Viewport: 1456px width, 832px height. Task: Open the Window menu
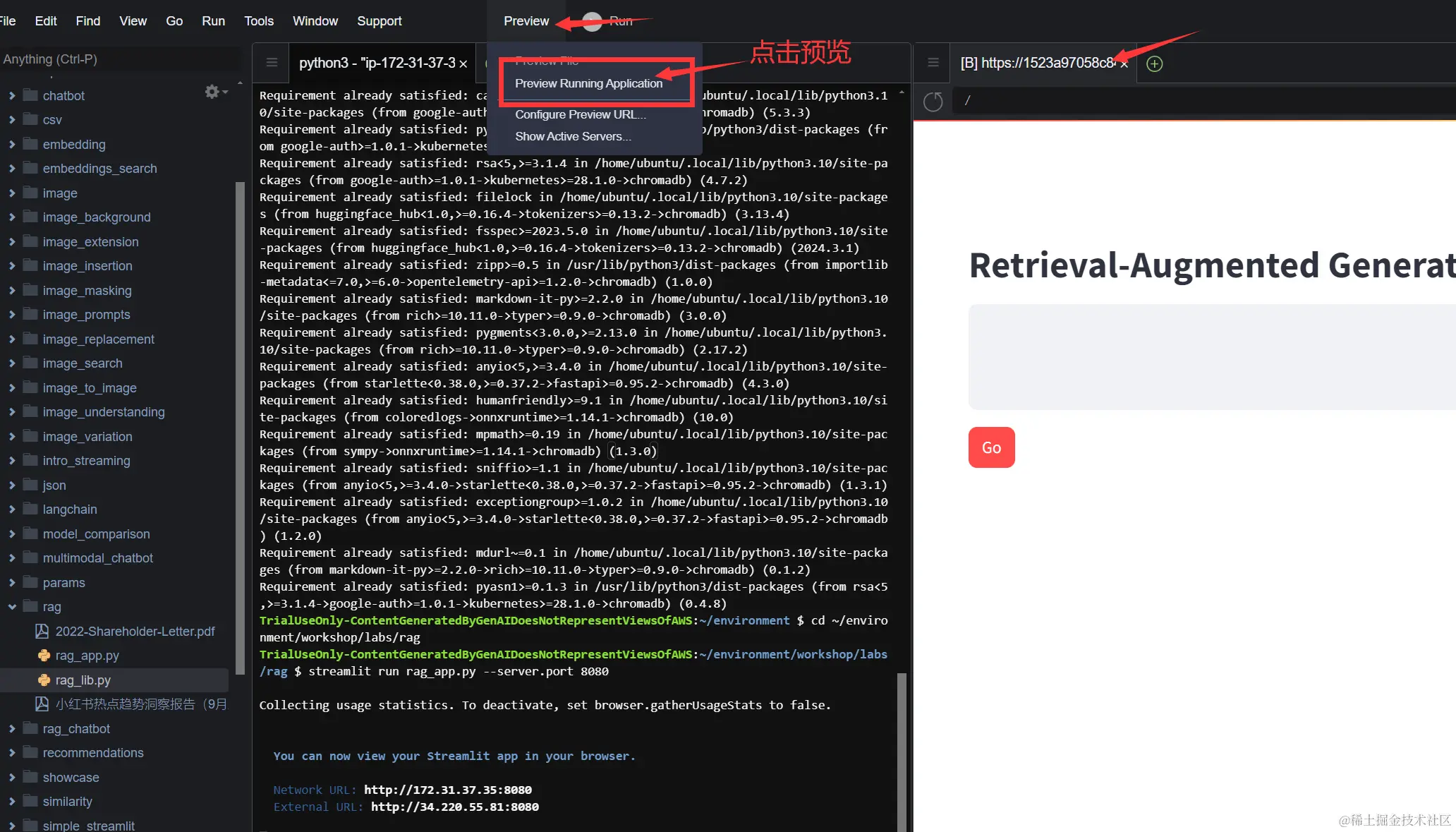[315, 21]
